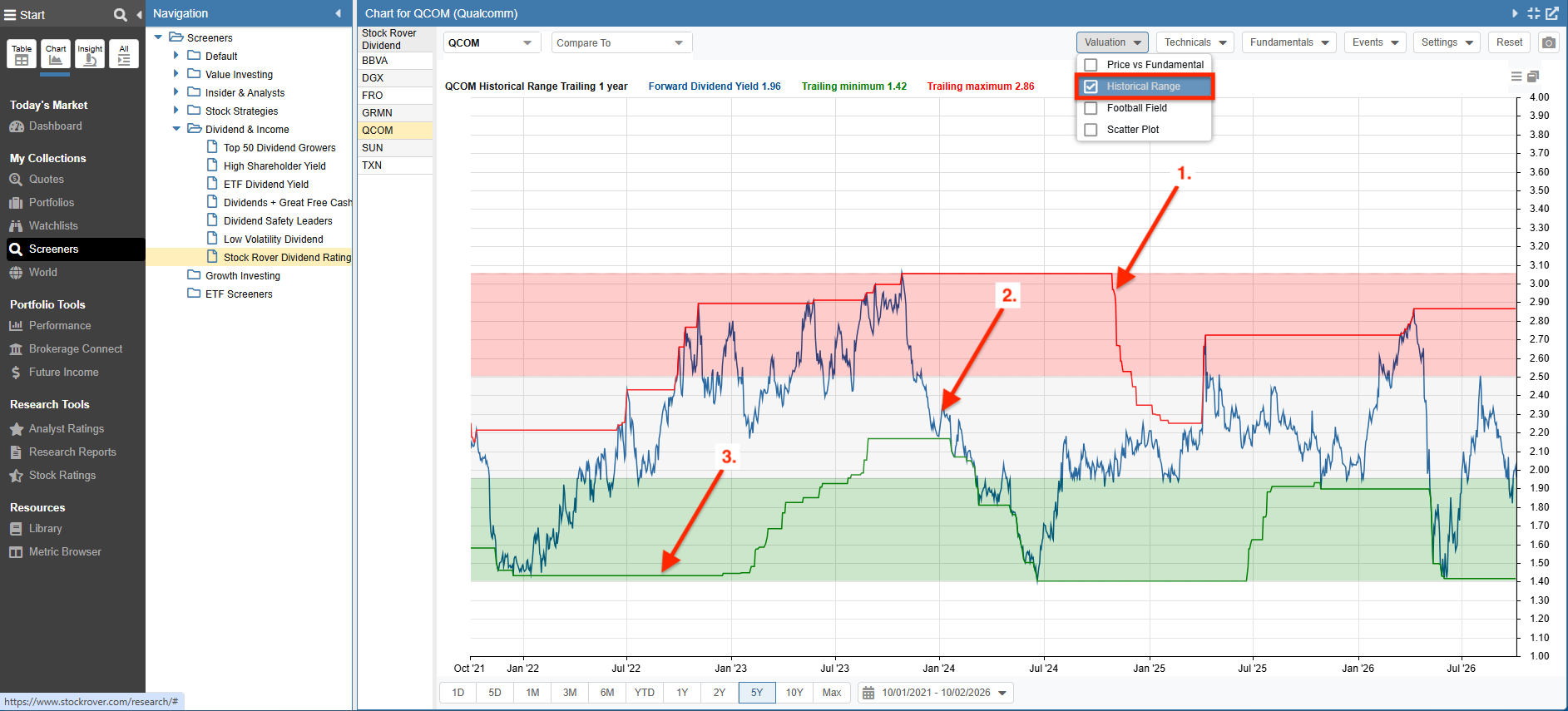Open the Settings button menu
This screenshot has height=711, width=1568.
click(x=1447, y=42)
